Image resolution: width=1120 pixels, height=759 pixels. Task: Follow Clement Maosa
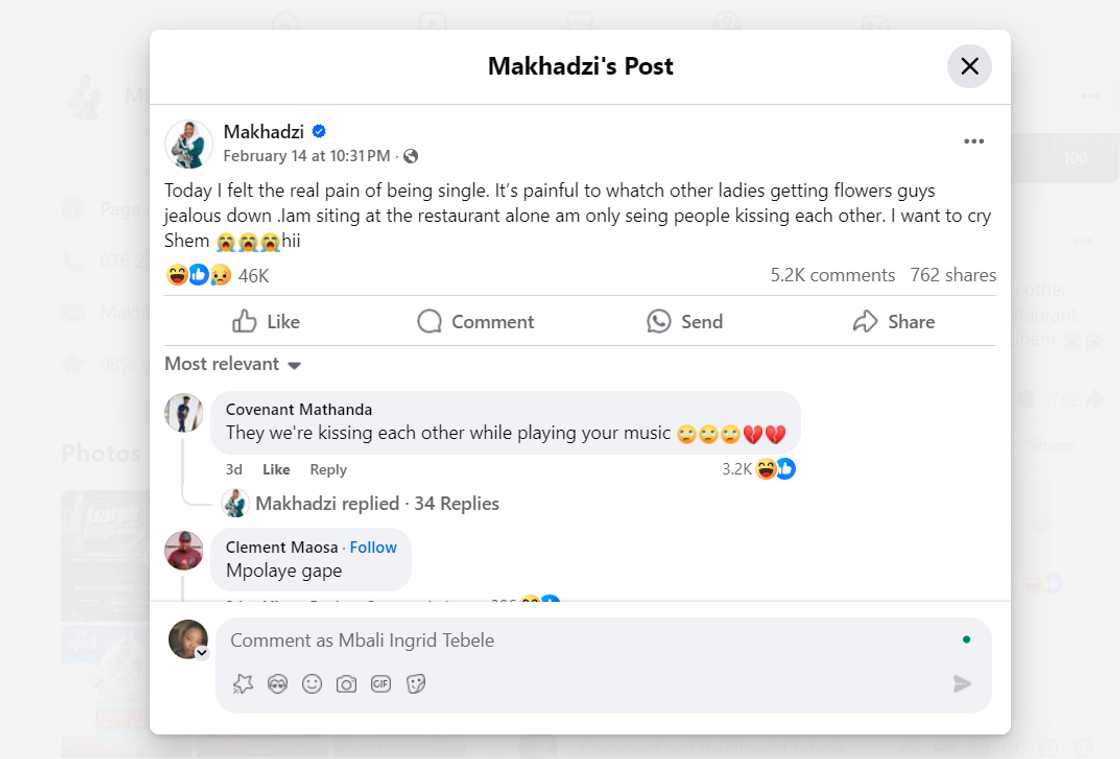(x=373, y=547)
